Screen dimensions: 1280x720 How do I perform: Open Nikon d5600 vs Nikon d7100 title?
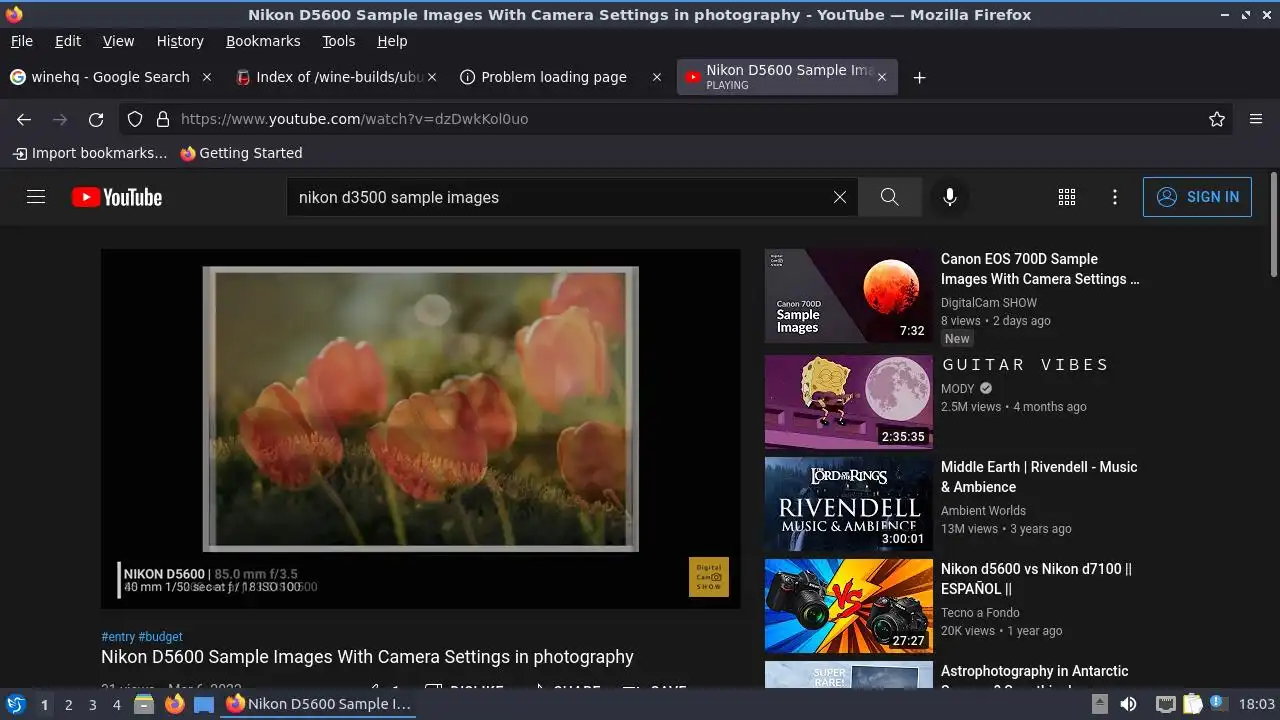(1036, 579)
